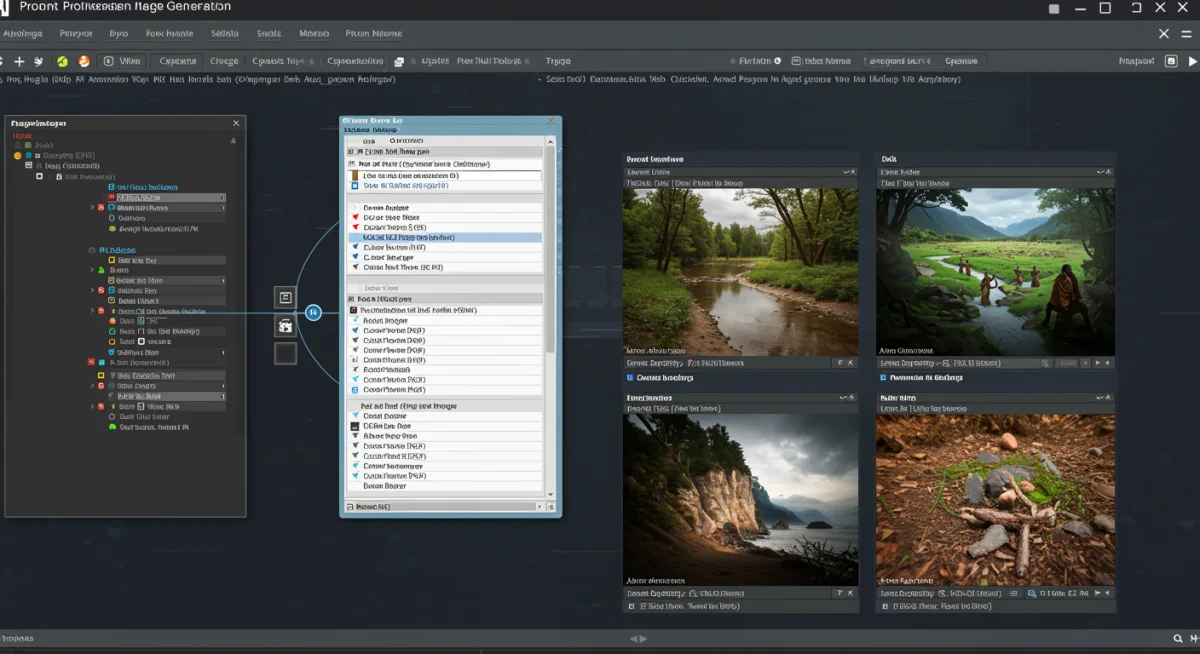The height and width of the screenshot is (654, 1200).
Task: Expand the first collapsed red tree item
Action: coord(91,208)
